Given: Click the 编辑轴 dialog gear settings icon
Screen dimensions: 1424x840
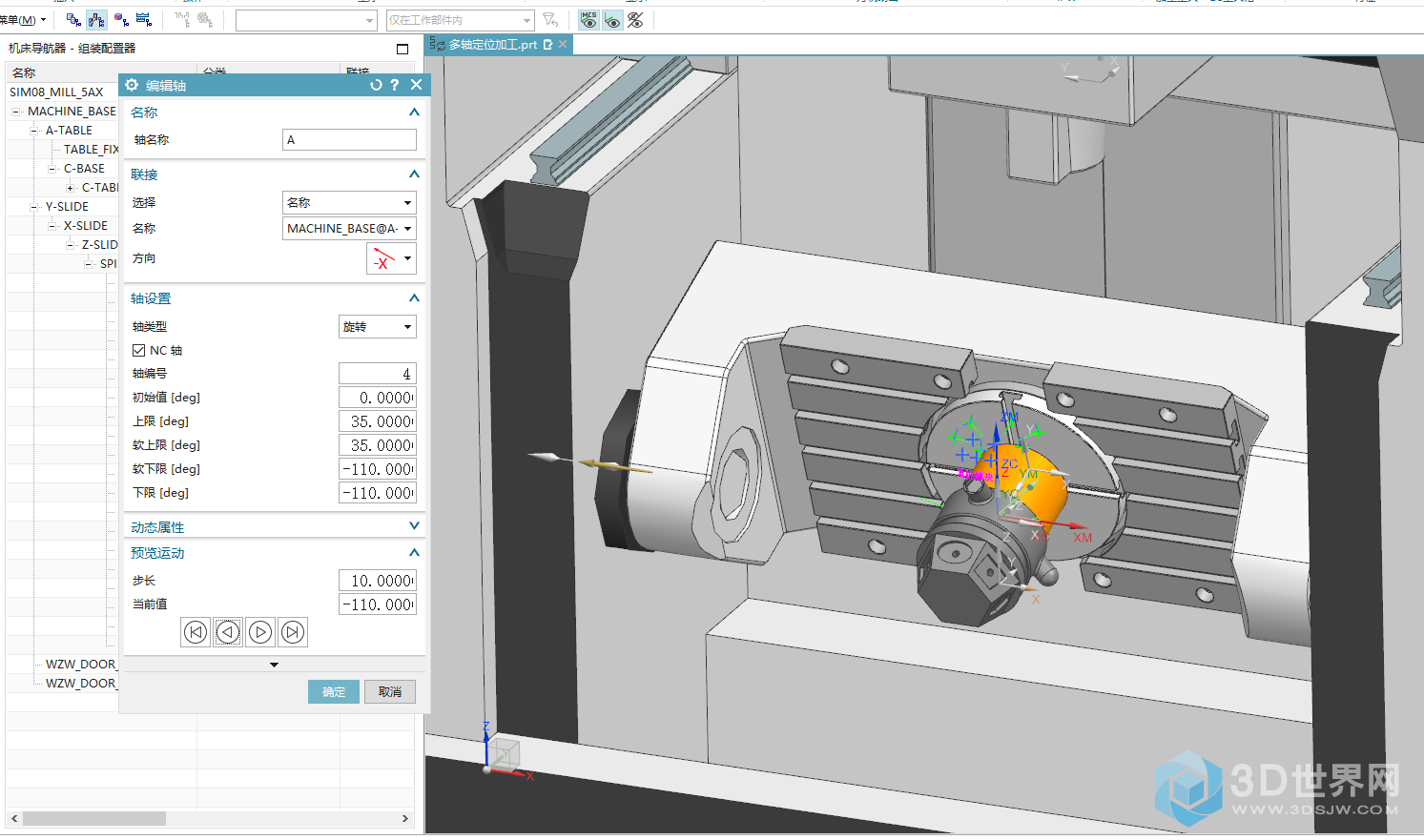Looking at the screenshot, I should (132, 85).
